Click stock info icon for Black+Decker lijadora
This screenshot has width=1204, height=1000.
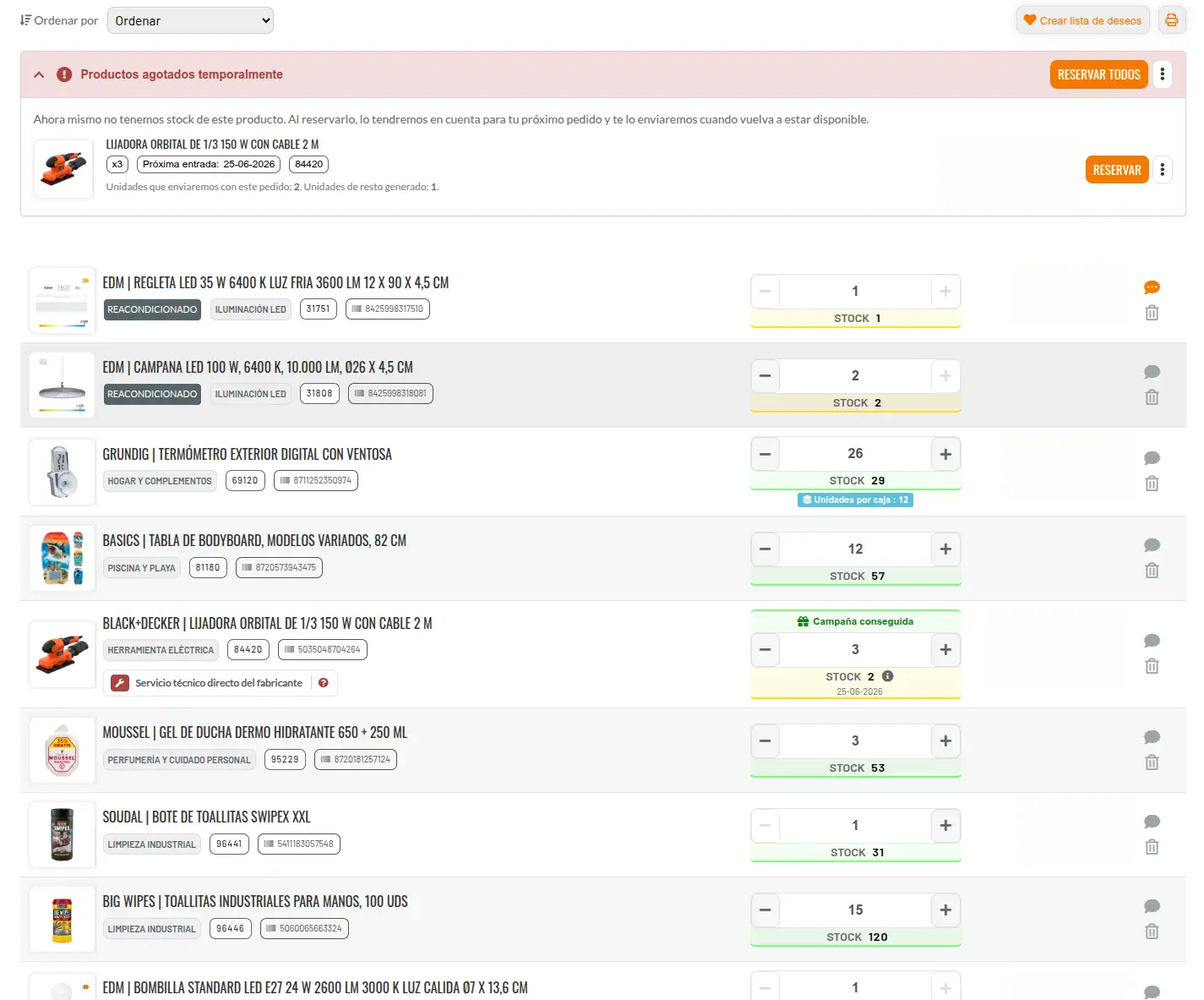tap(887, 676)
